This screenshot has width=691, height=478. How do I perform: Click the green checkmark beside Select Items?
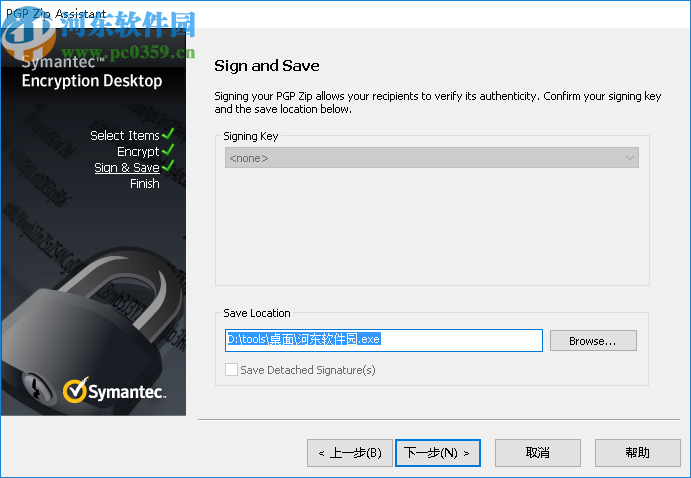[168, 133]
